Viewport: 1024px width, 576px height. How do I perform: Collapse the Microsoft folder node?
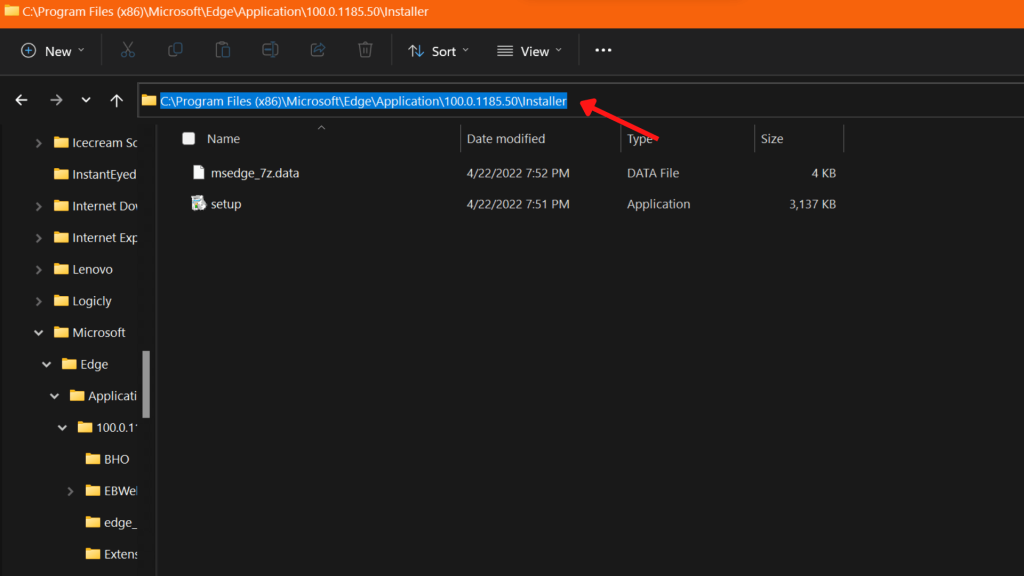click(39, 332)
